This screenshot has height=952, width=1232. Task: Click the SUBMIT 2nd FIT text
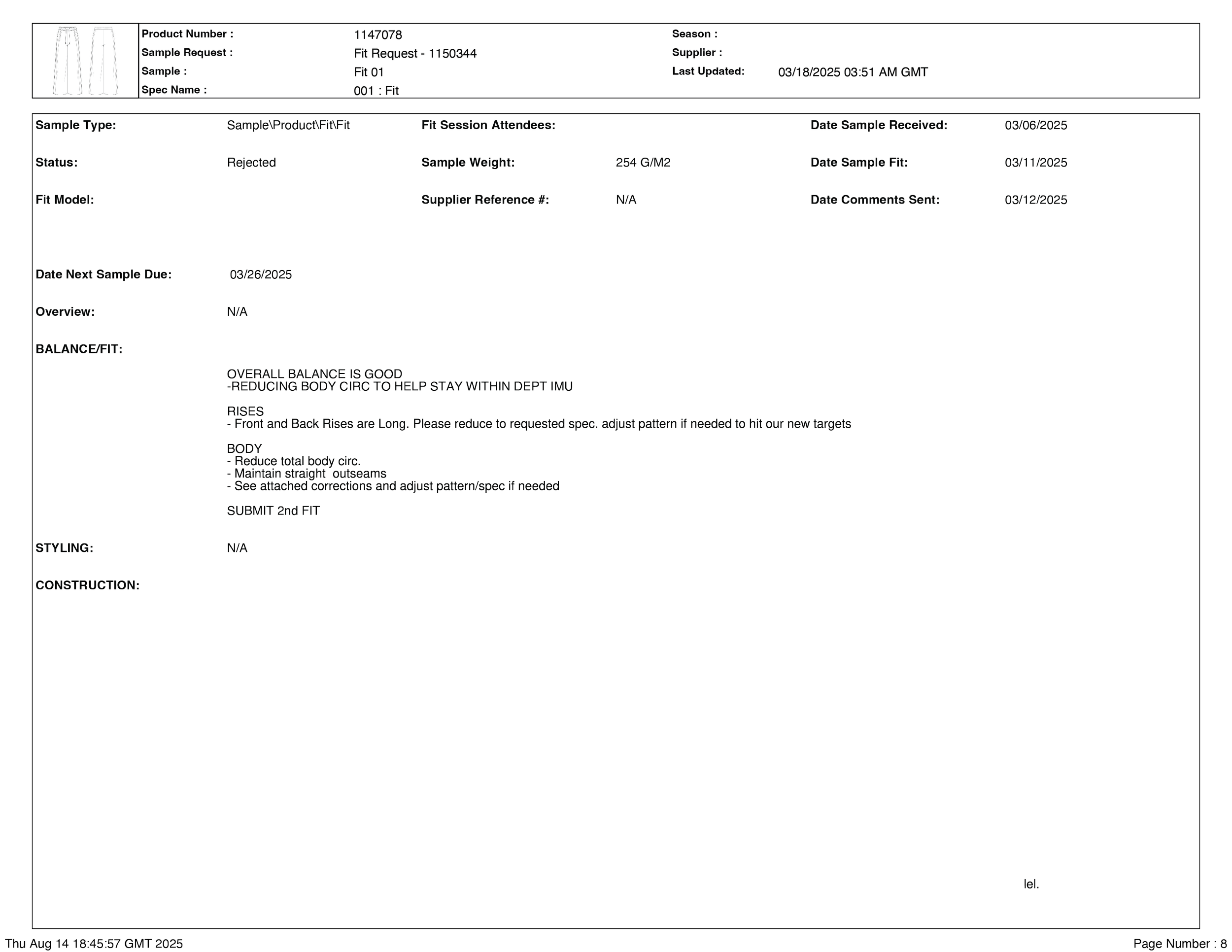(x=273, y=510)
